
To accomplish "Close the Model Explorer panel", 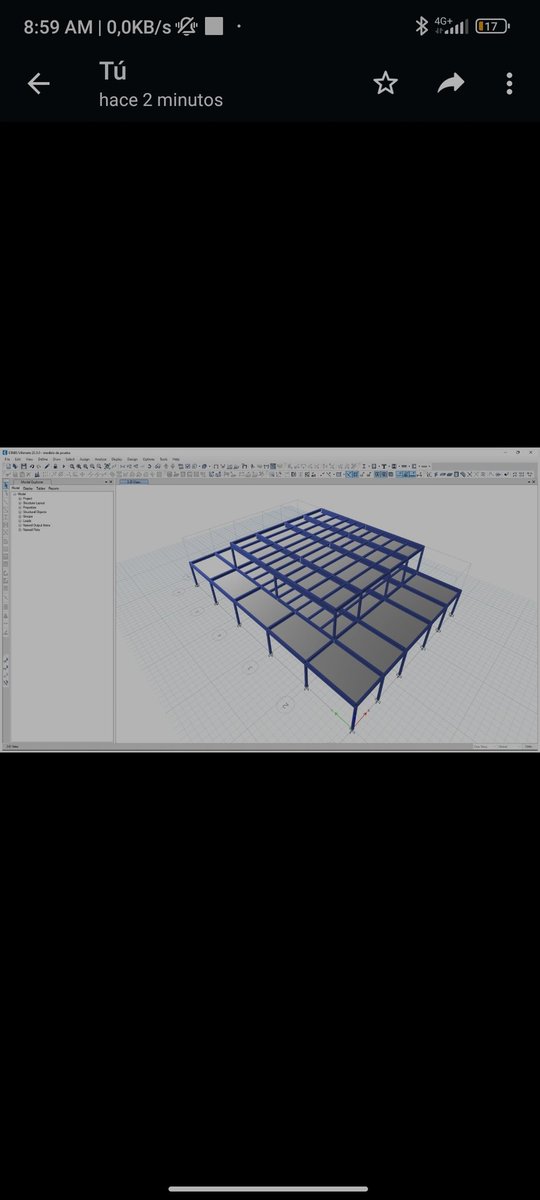I will tap(110, 482).
